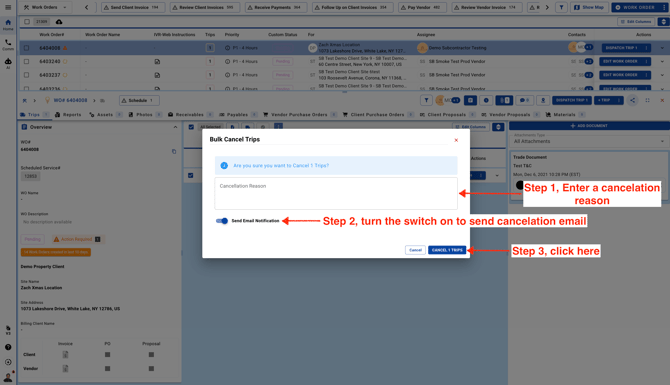Open IVR-Web instructions for work order 6403240
The width and height of the screenshot is (670, 385).
[x=157, y=62]
